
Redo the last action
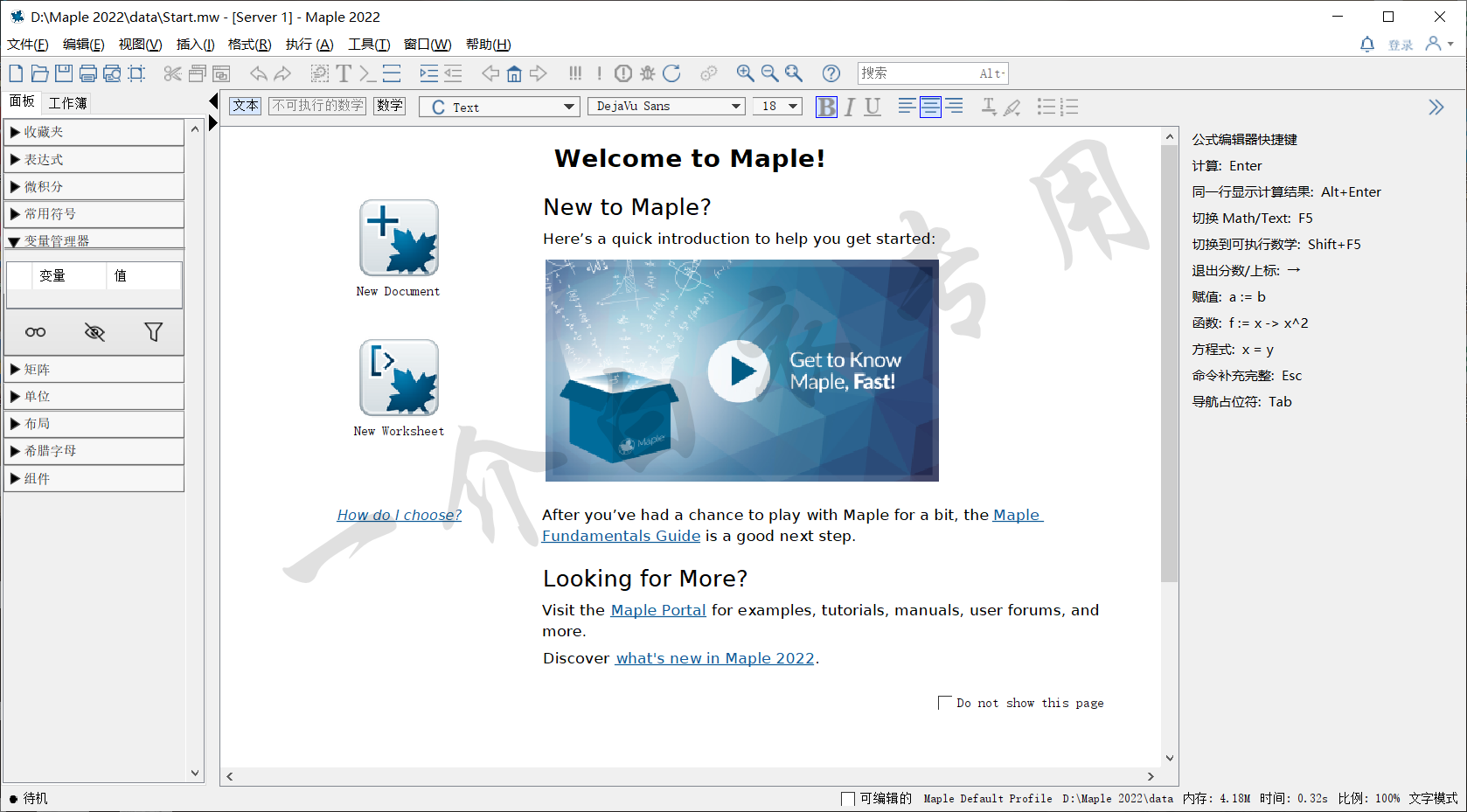(282, 73)
